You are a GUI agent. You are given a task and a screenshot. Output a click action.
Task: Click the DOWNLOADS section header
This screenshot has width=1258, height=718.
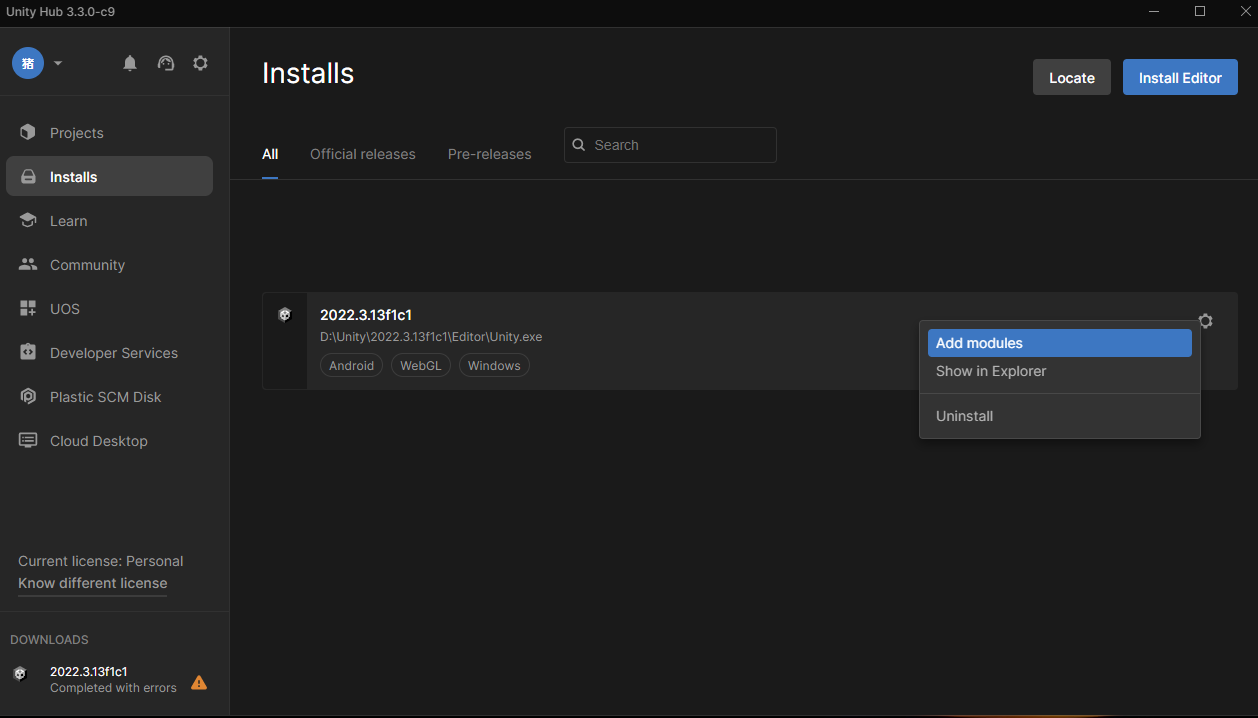click(49, 640)
